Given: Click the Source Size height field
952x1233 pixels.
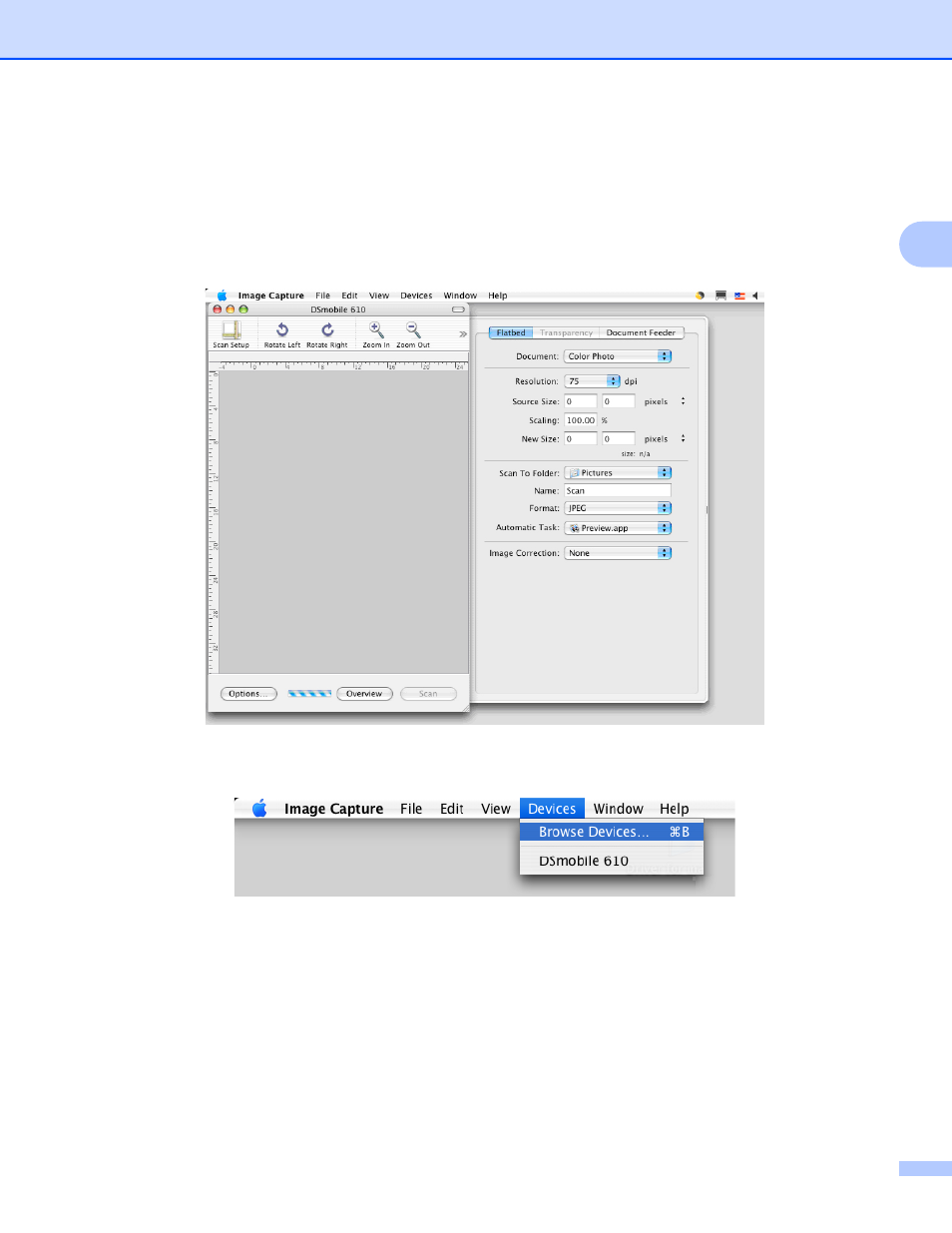Looking at the screenshot, I should (x=619, y=401).
